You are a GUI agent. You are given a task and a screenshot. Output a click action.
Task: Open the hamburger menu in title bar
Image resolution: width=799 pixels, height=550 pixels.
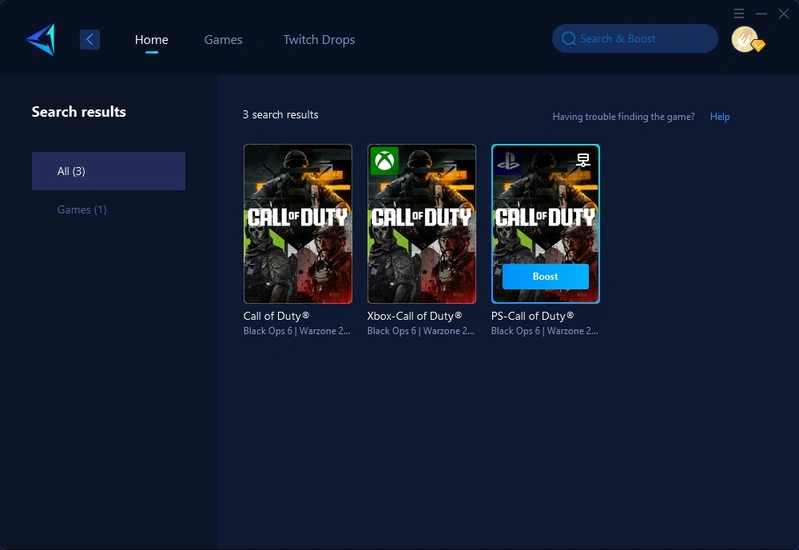739,13
